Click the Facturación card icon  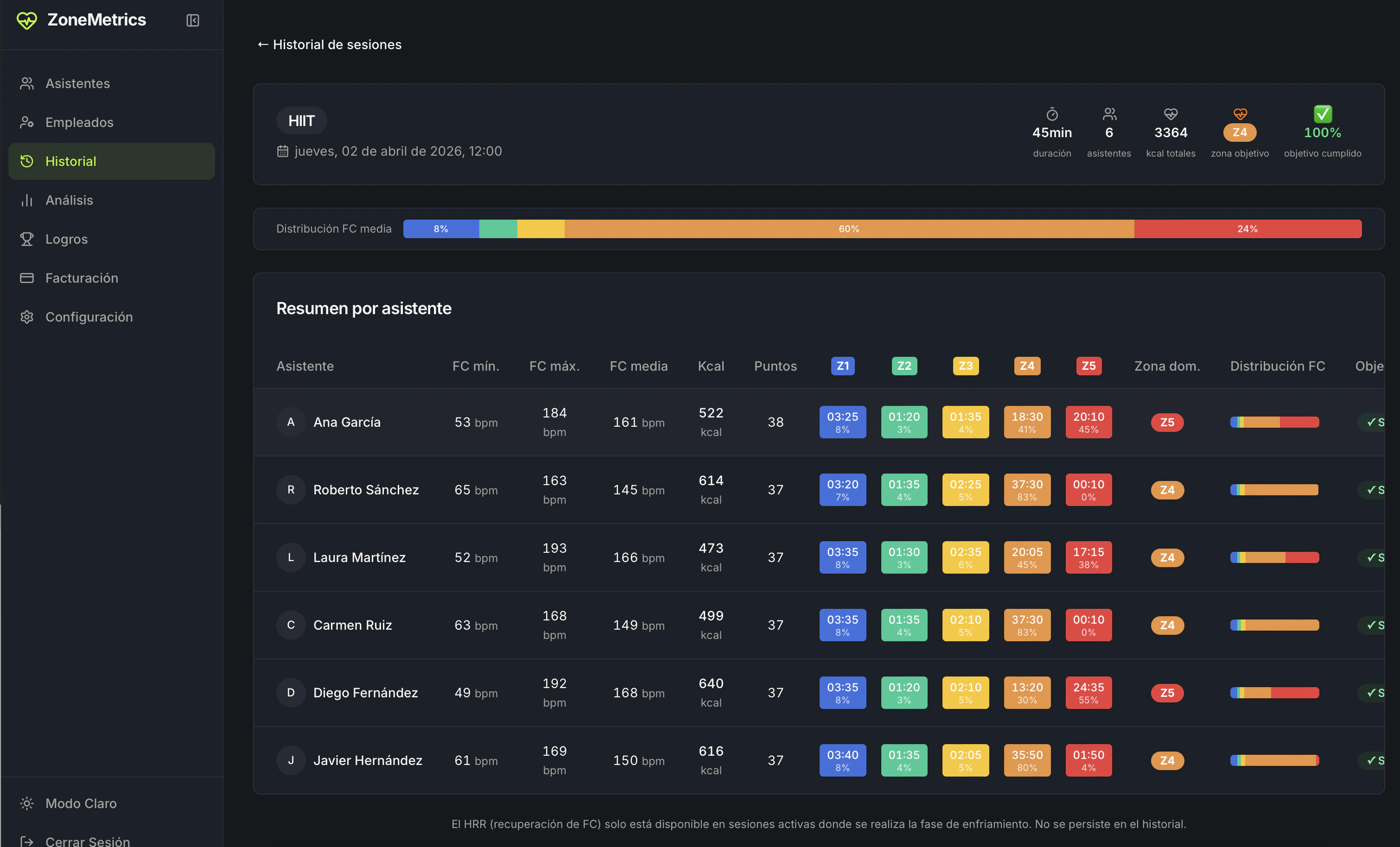(27, 278)
